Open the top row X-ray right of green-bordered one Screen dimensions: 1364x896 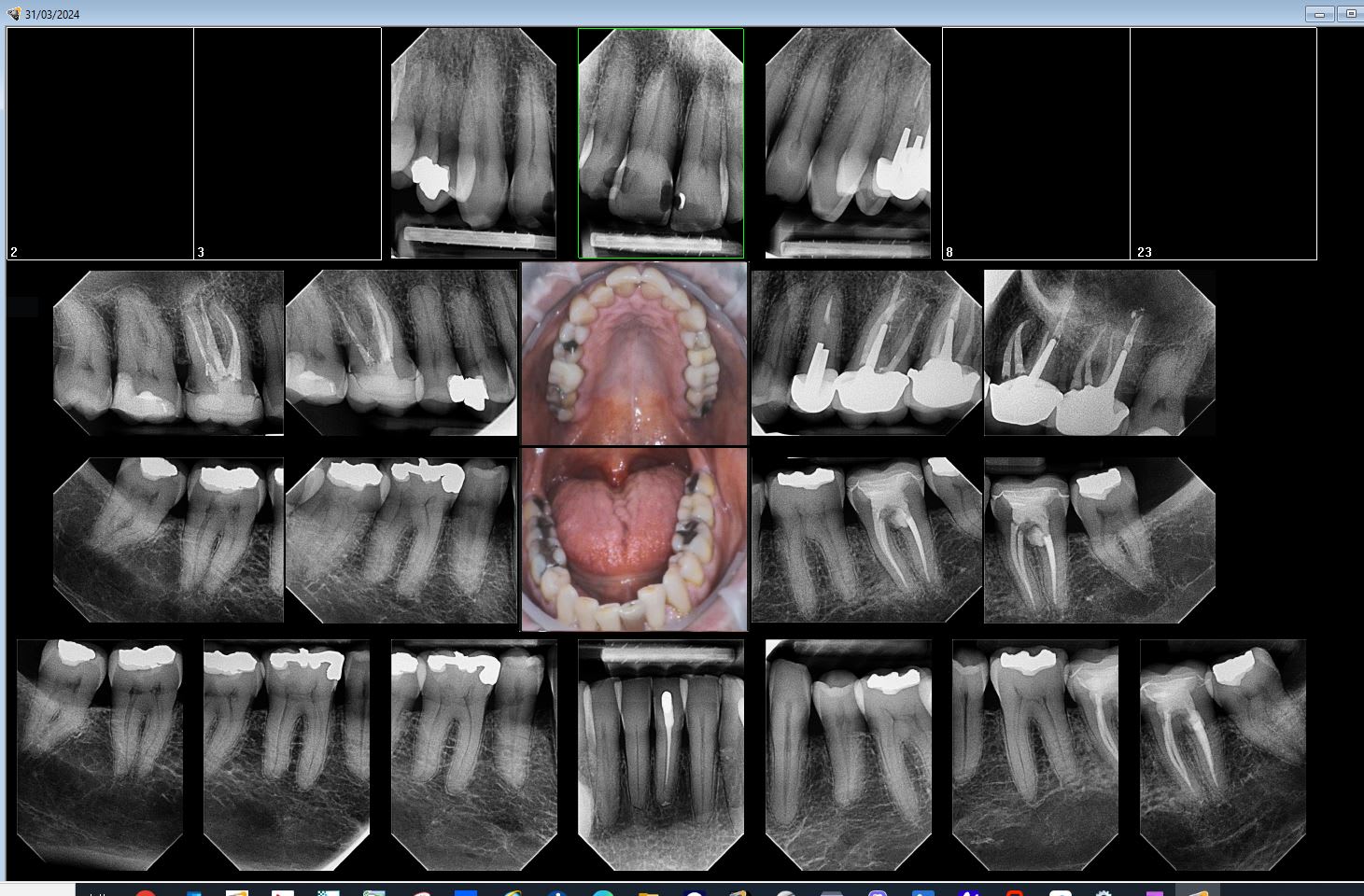848,143
